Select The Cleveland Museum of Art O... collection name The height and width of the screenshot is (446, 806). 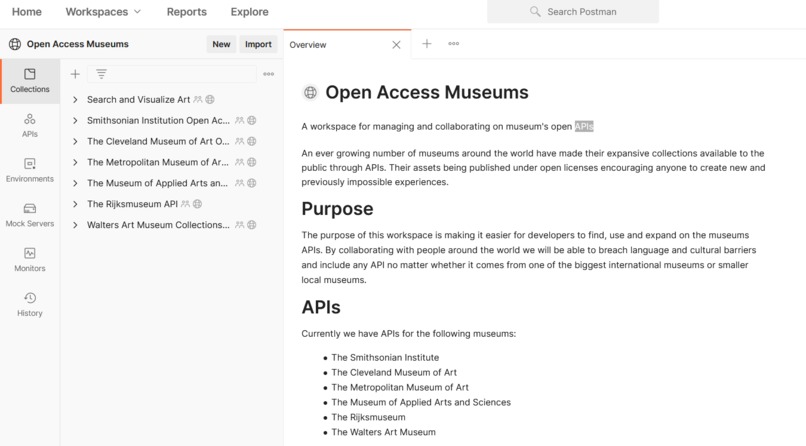pyautogui.click(x=158, y=141)
